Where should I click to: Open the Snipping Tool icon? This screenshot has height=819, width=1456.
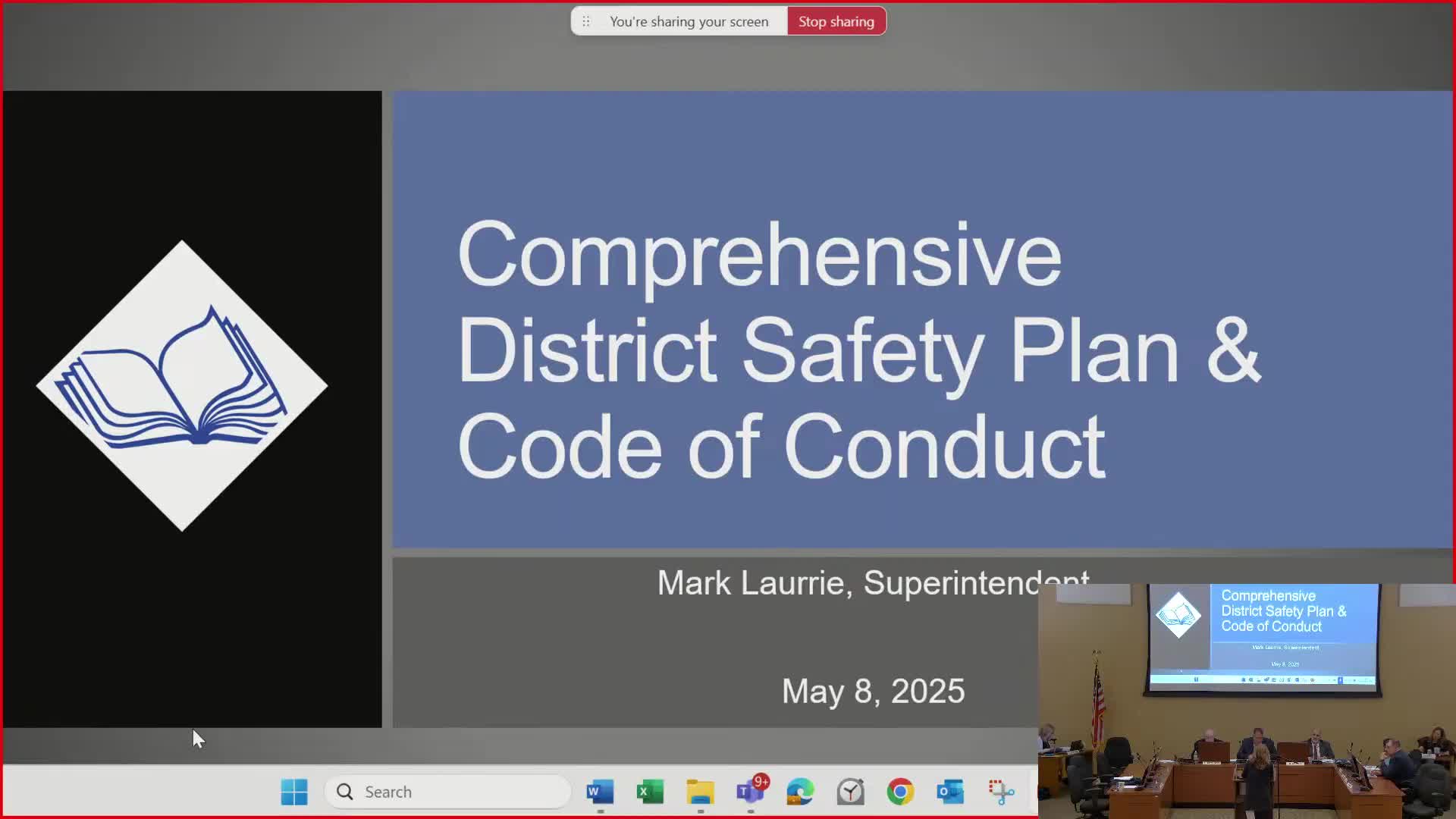(1001, 792)
